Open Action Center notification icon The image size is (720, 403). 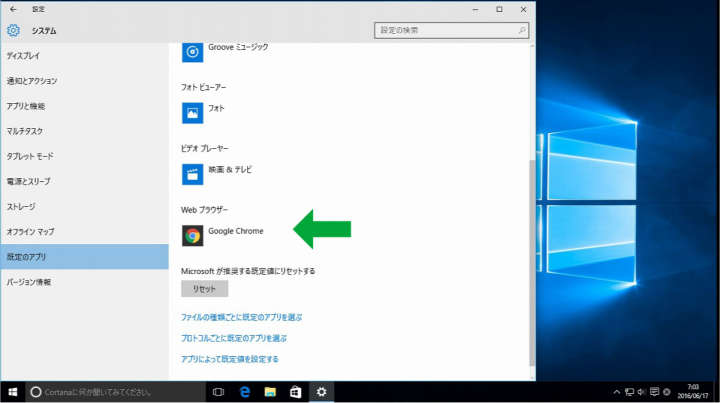point(654,392)
